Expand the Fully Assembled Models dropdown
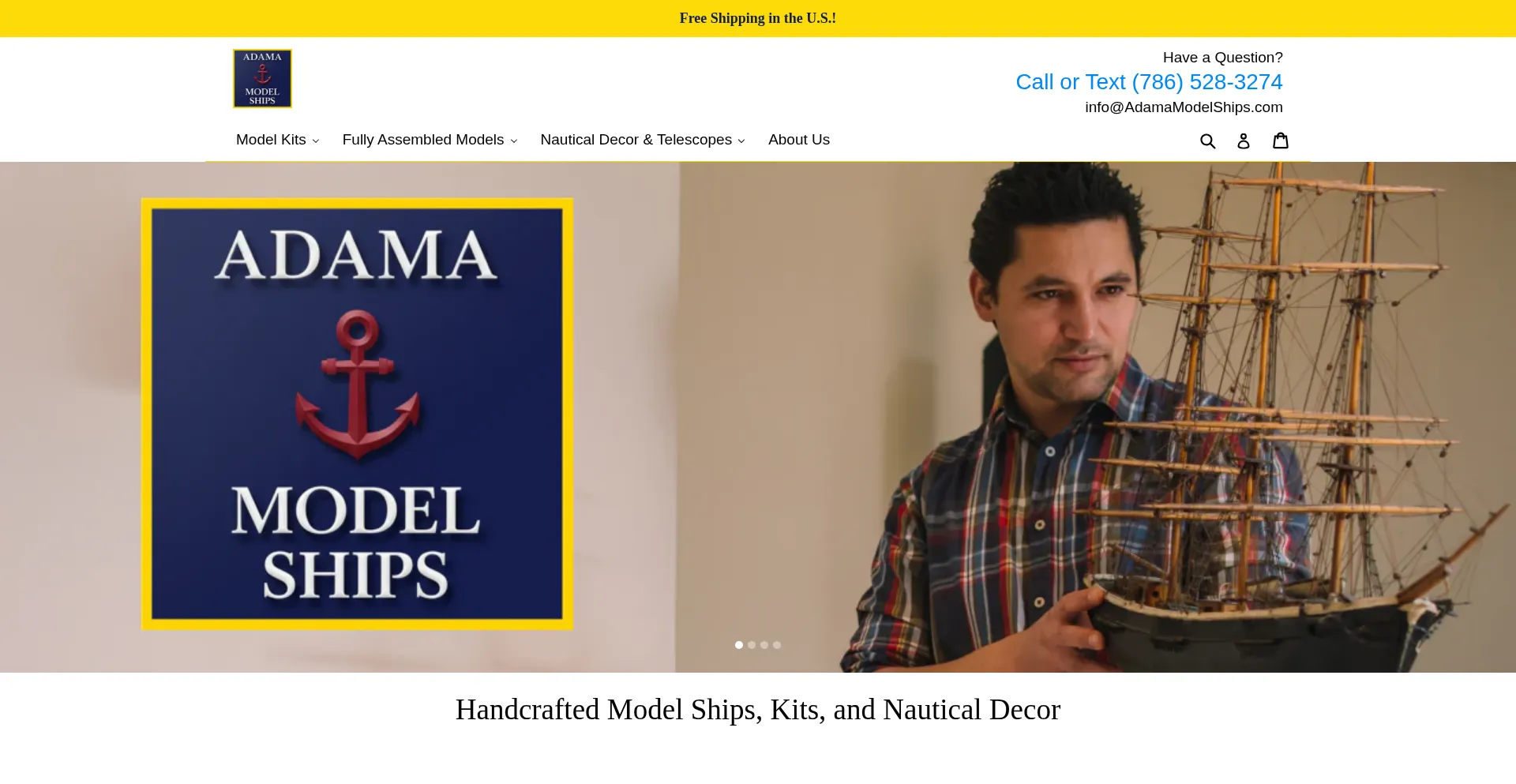The width and height of the screenshot is (1516, 784). point(430,140)
